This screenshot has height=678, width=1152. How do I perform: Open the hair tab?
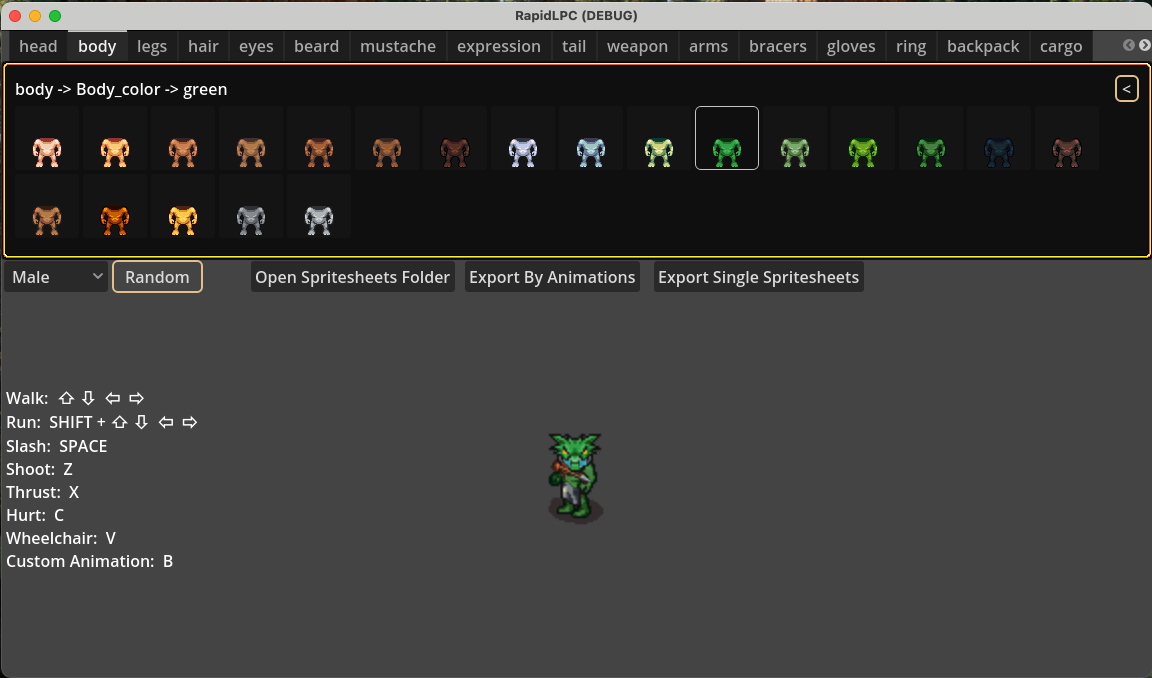pos(204,46)
